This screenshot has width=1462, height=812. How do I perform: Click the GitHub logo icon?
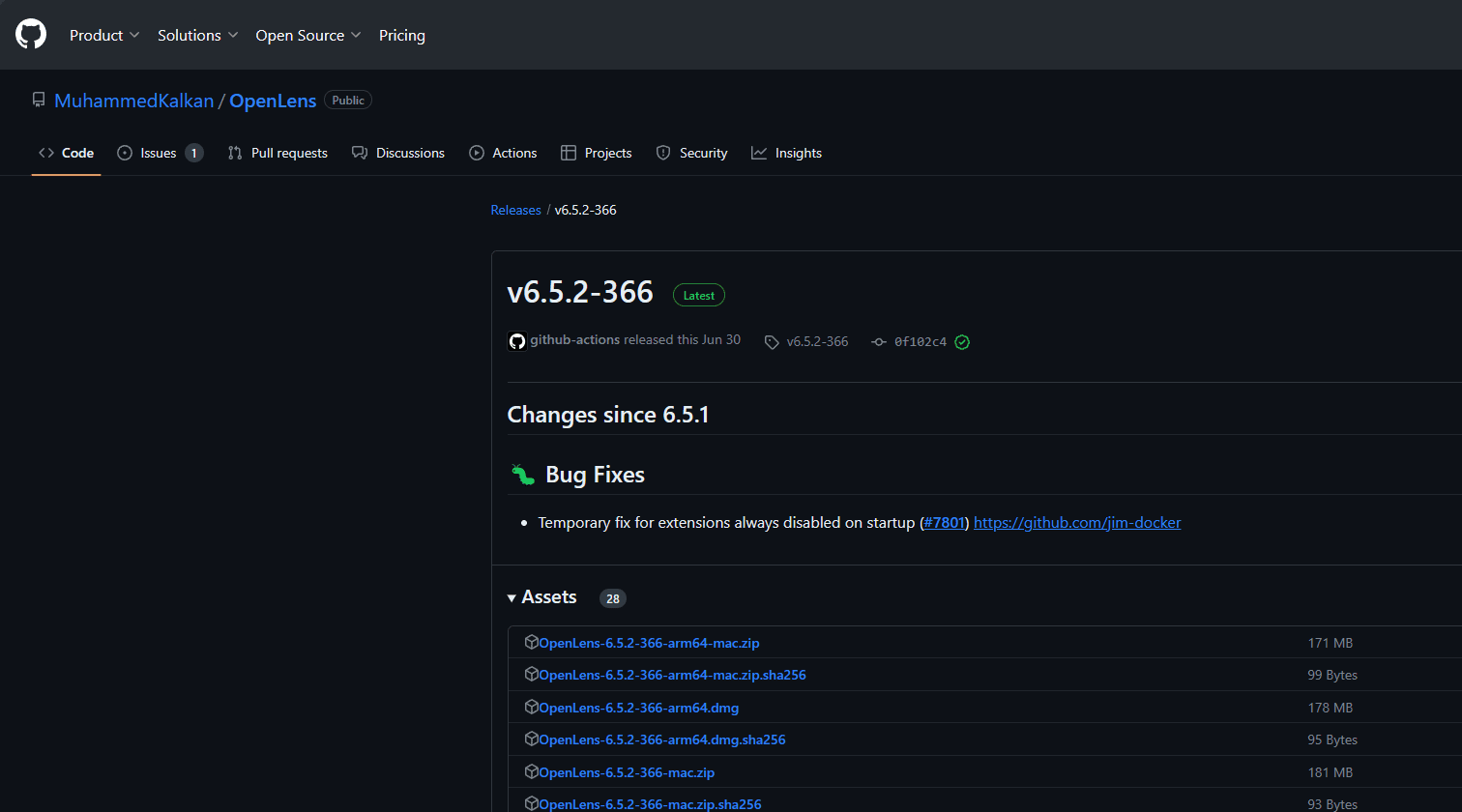(31, 35)
